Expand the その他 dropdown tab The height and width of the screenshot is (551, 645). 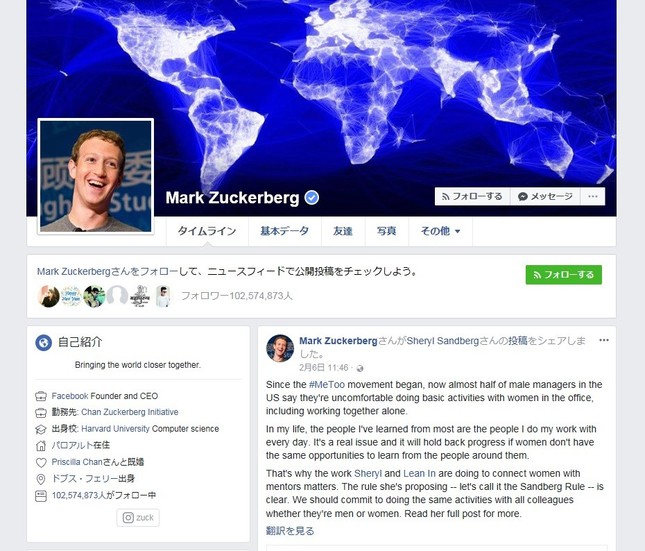pos(440,231)
